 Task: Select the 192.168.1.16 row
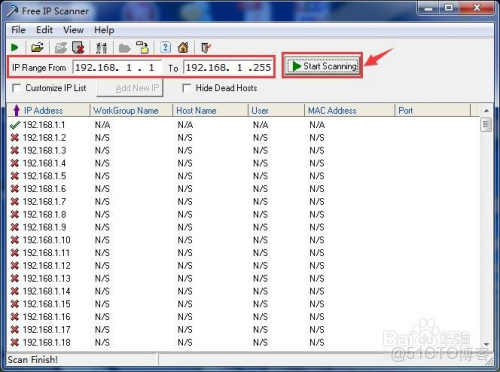click(x=243, y=317)
